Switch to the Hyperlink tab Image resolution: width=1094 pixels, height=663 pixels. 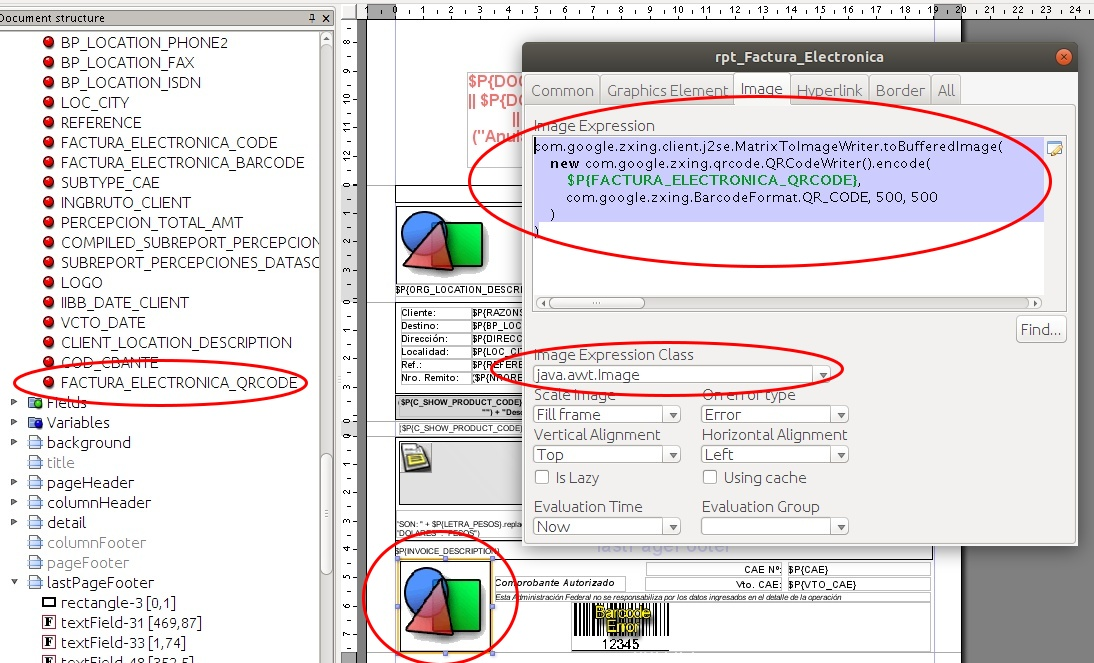tap(829, 90)
